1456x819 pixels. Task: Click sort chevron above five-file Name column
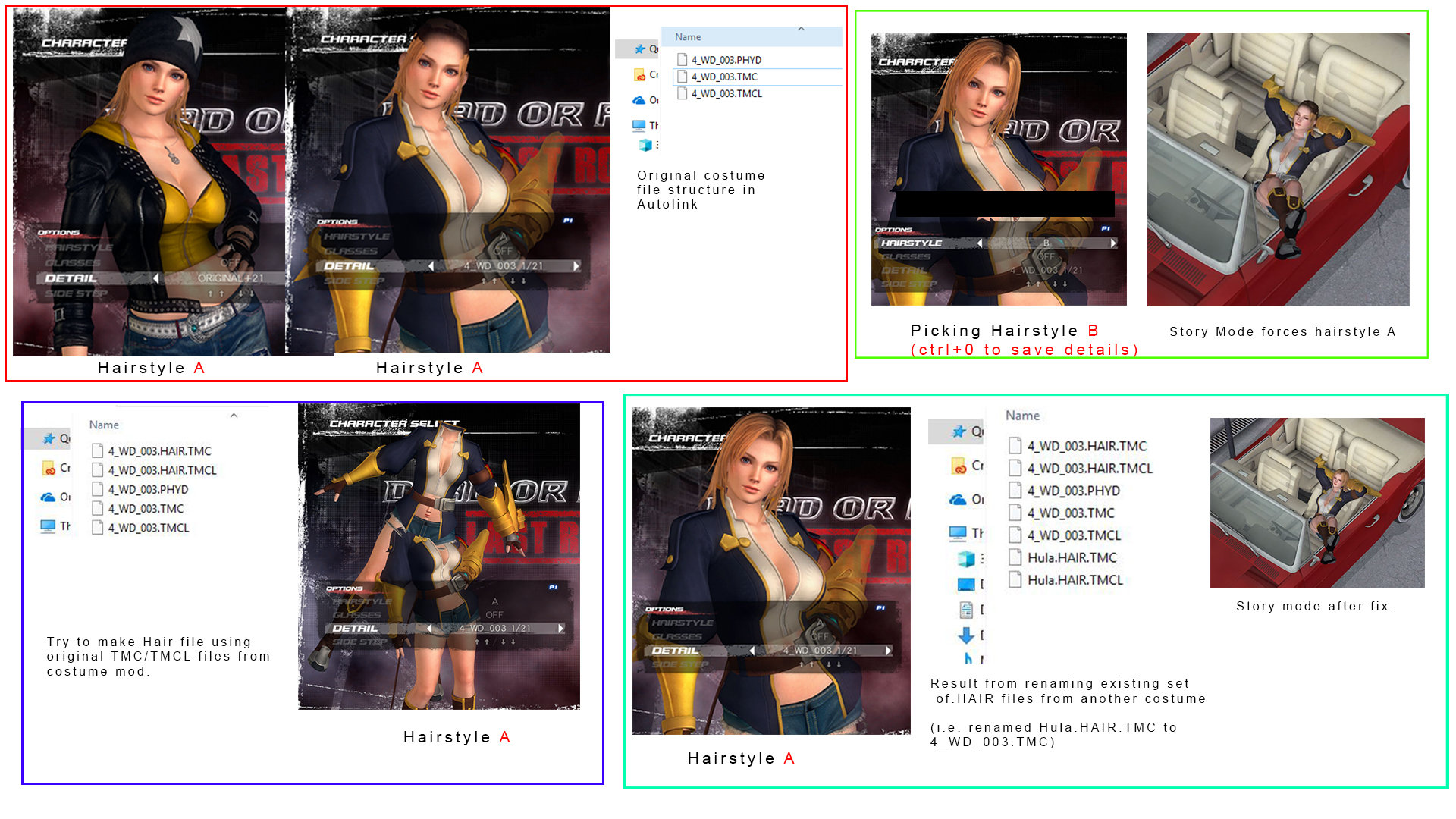pos(234,415)
